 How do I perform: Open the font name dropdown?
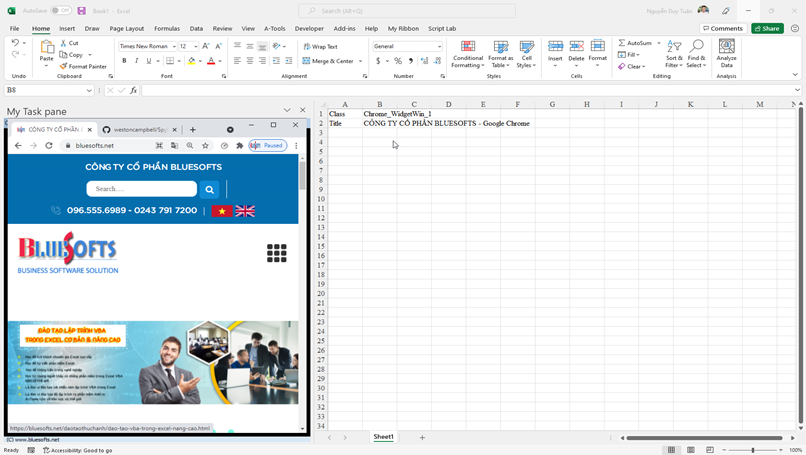[174, 46]
